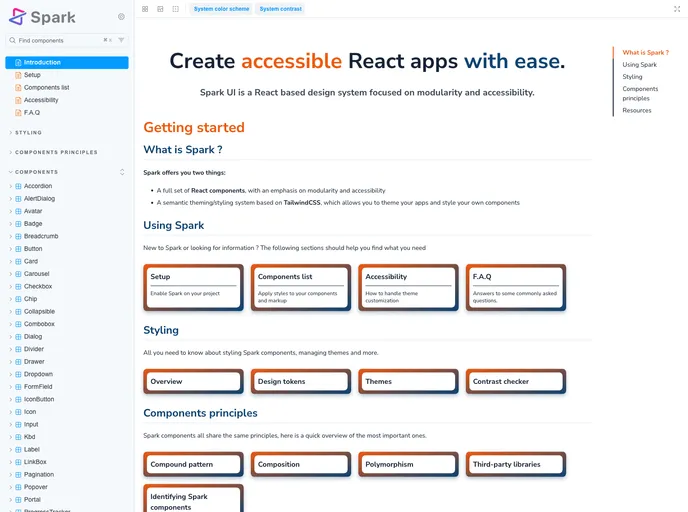
Task: Expand the COMPONENTS PRINCIPLES section
Action: pos(56,152)
